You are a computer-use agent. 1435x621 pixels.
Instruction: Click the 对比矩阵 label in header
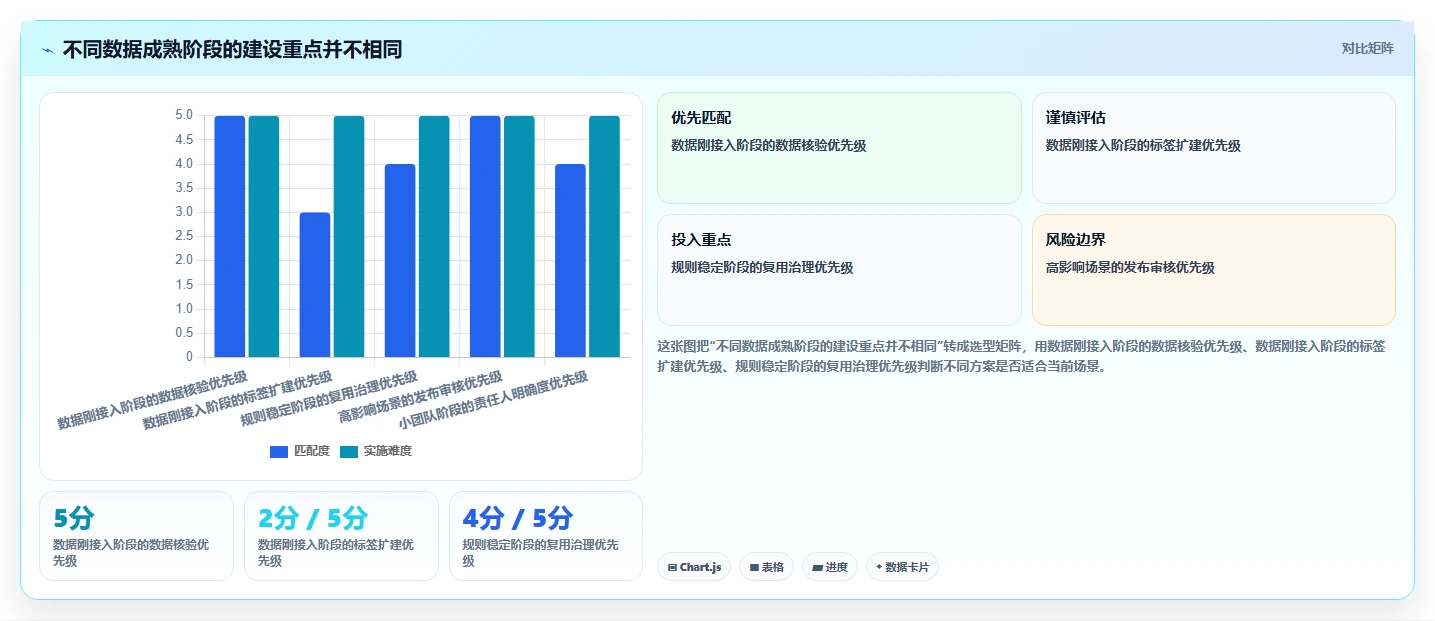pos(1367,48)
